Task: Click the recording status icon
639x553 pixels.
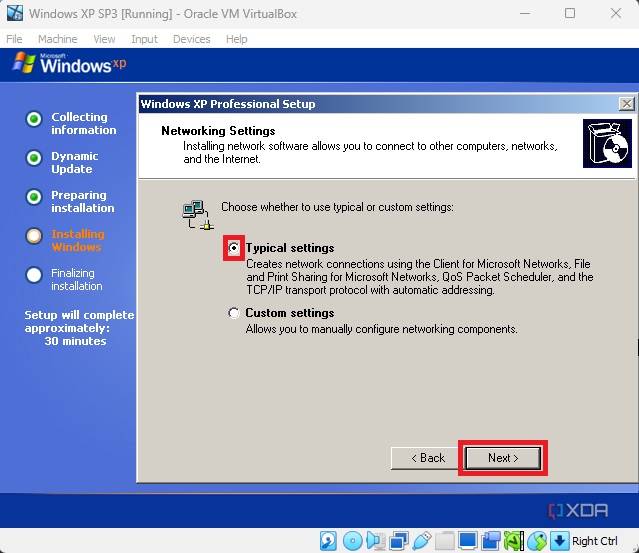Action: coord(491,541)
